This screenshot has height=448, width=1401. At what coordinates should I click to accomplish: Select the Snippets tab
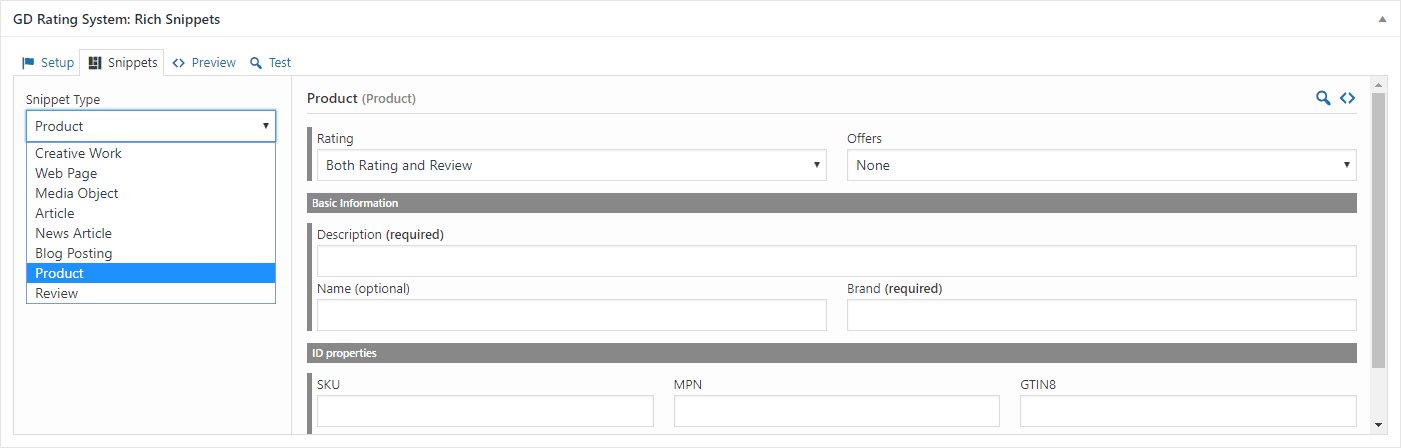tap(123, 62)
